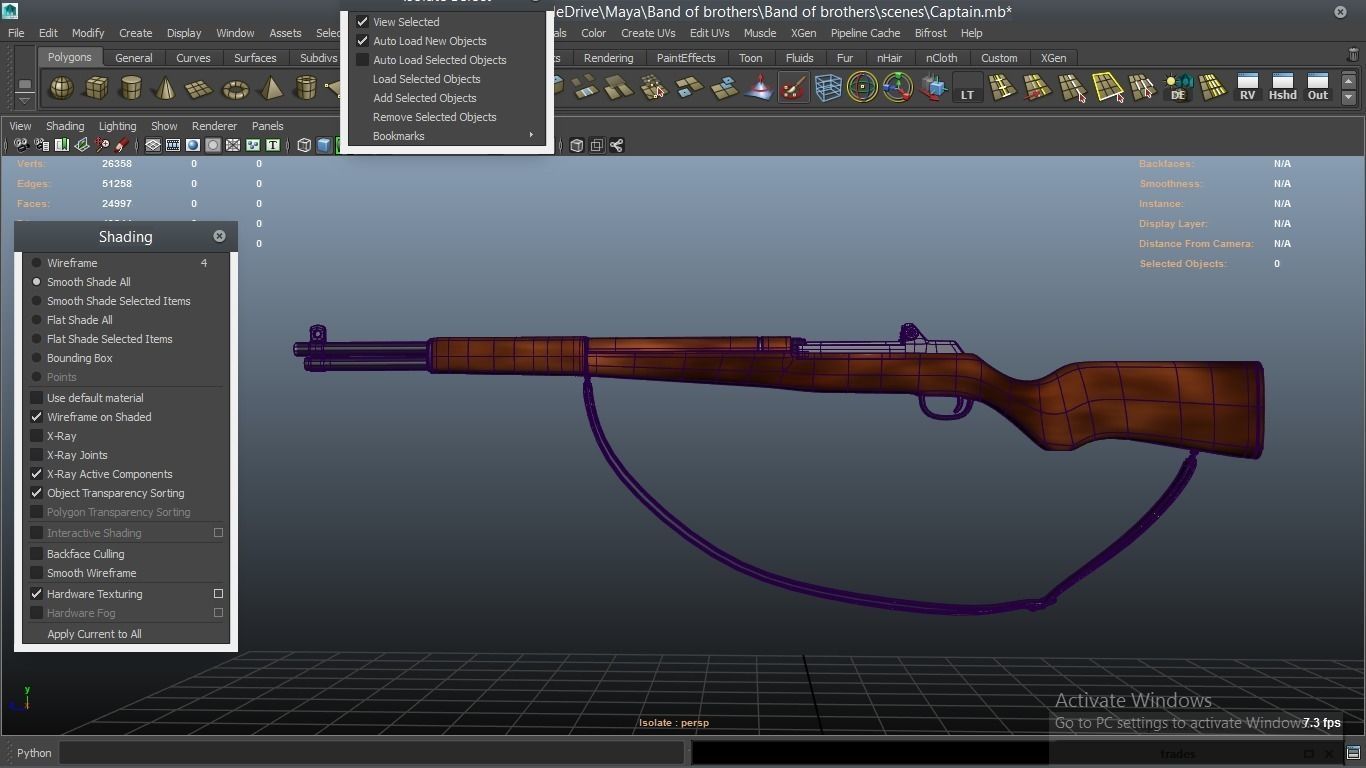Select Smooth Shade Selected Items option
This screenshot has width=1366, height=768.
pyautogui.click(x=120, y=301)
